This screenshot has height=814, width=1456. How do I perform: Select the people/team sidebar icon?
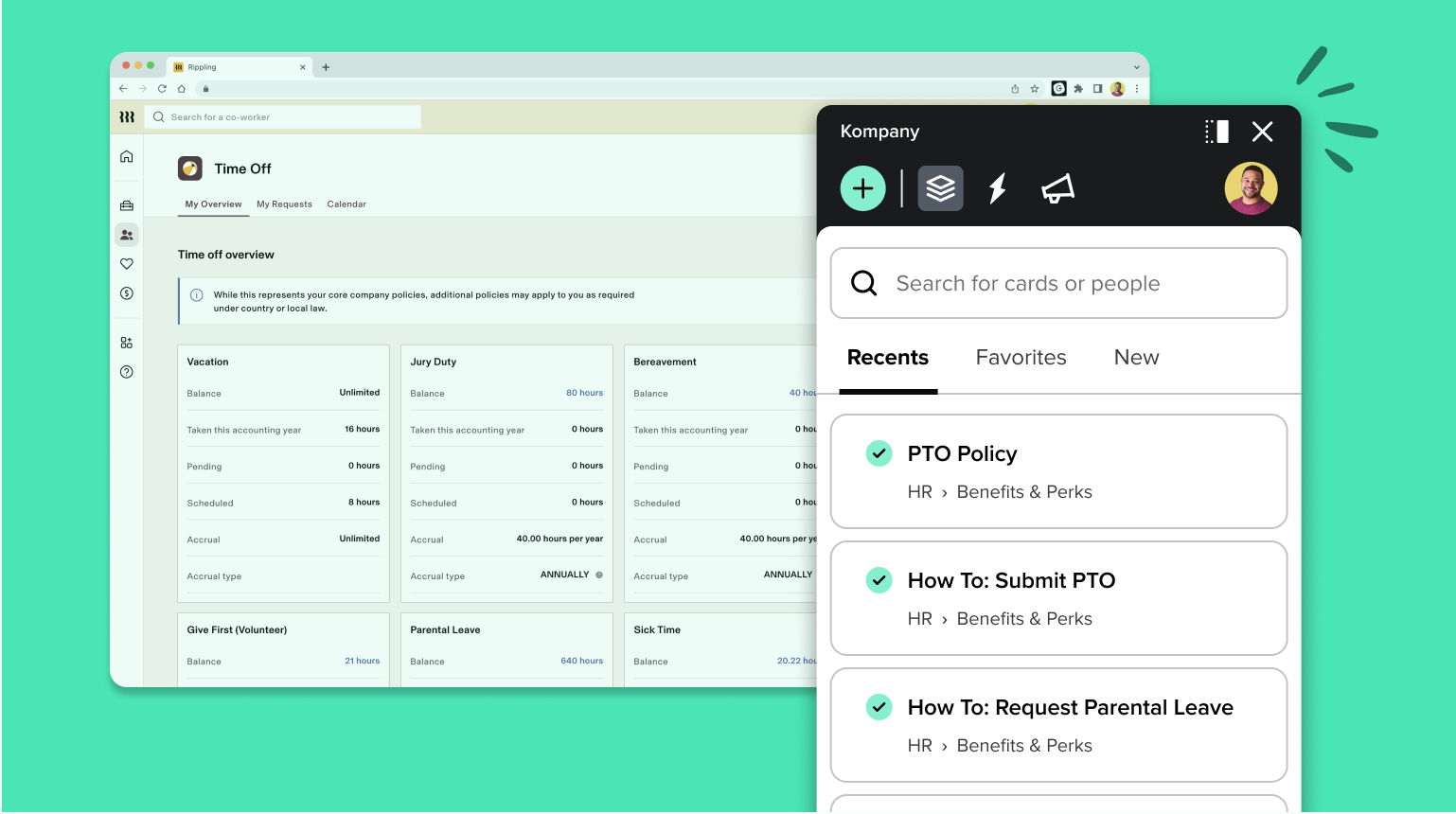point(126,235)
